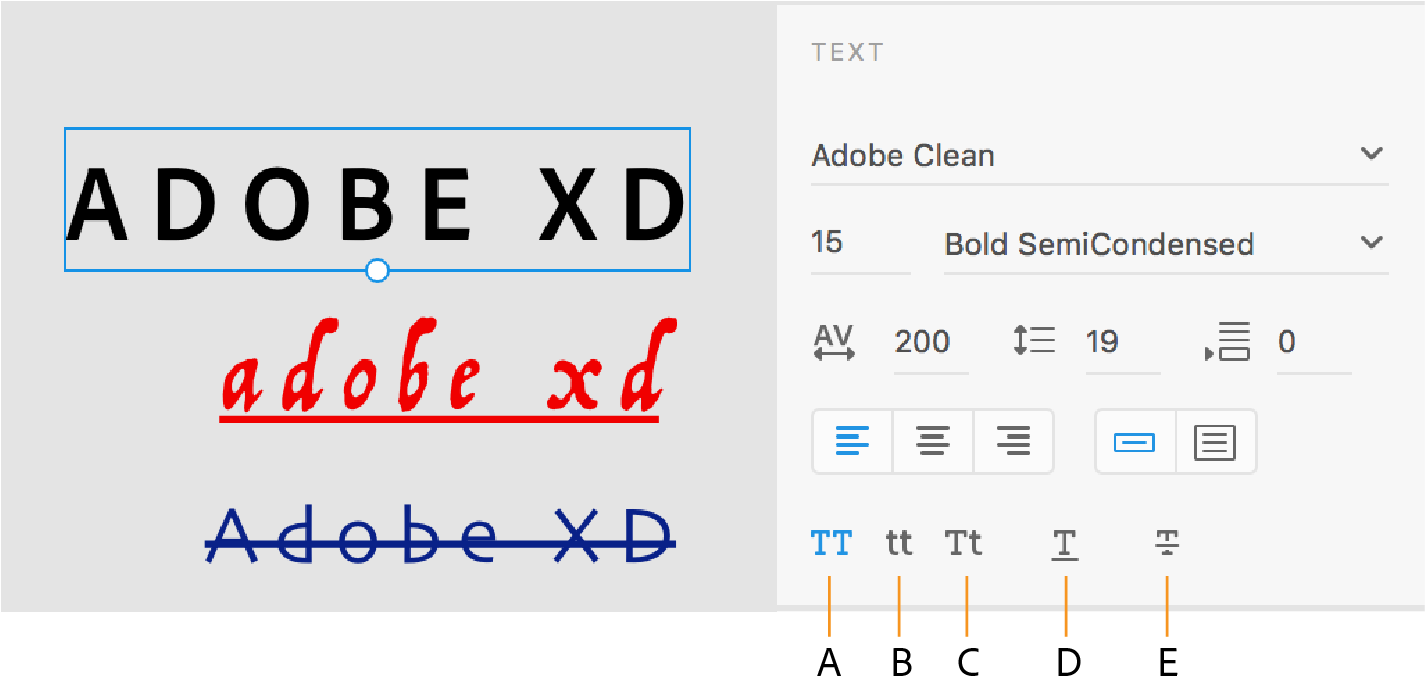The image size is (1425, 689).
Task: Click the line spacing icon
Action: [x=1032, y=342]
